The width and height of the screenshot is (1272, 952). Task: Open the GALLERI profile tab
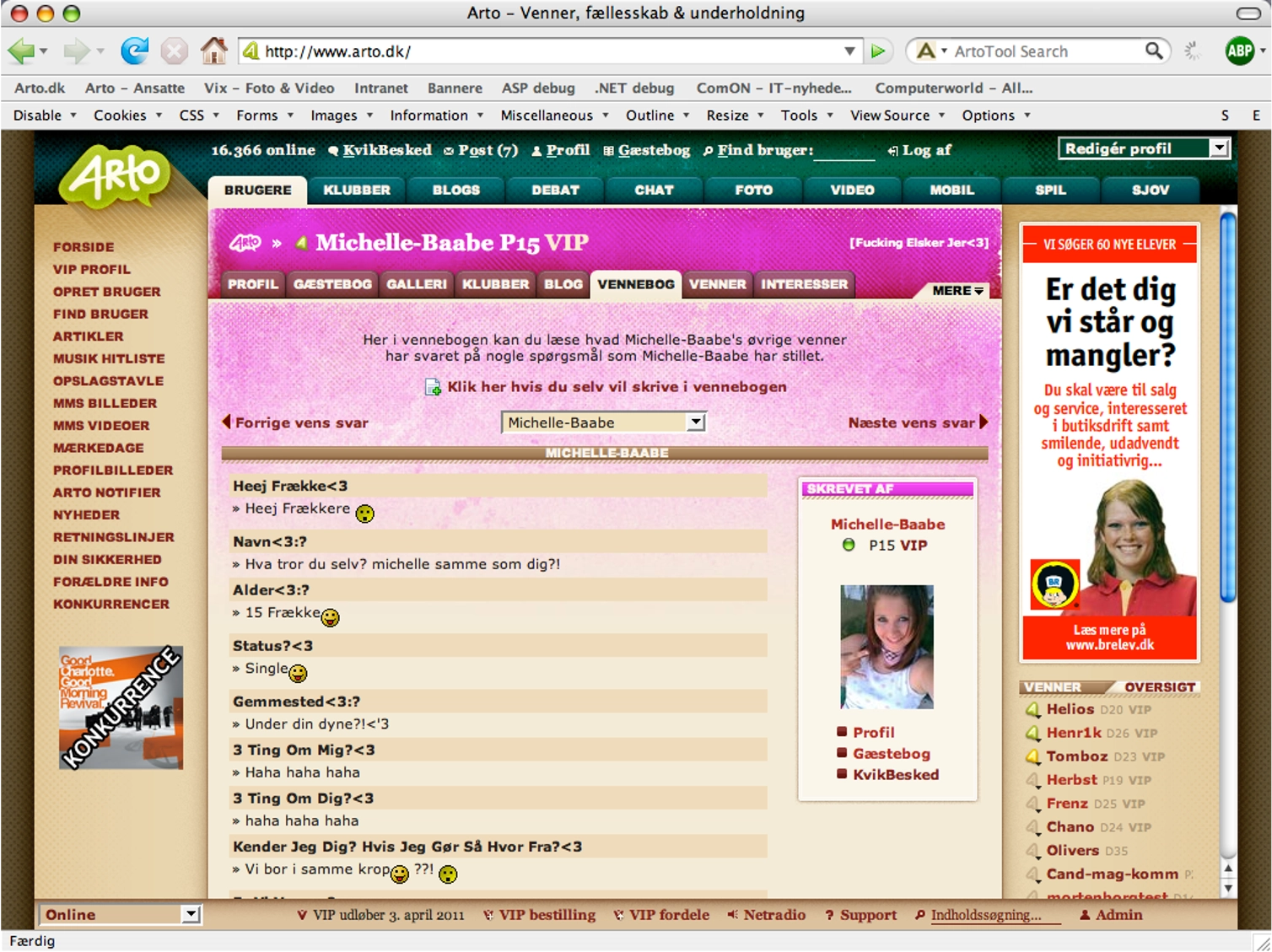417,284
